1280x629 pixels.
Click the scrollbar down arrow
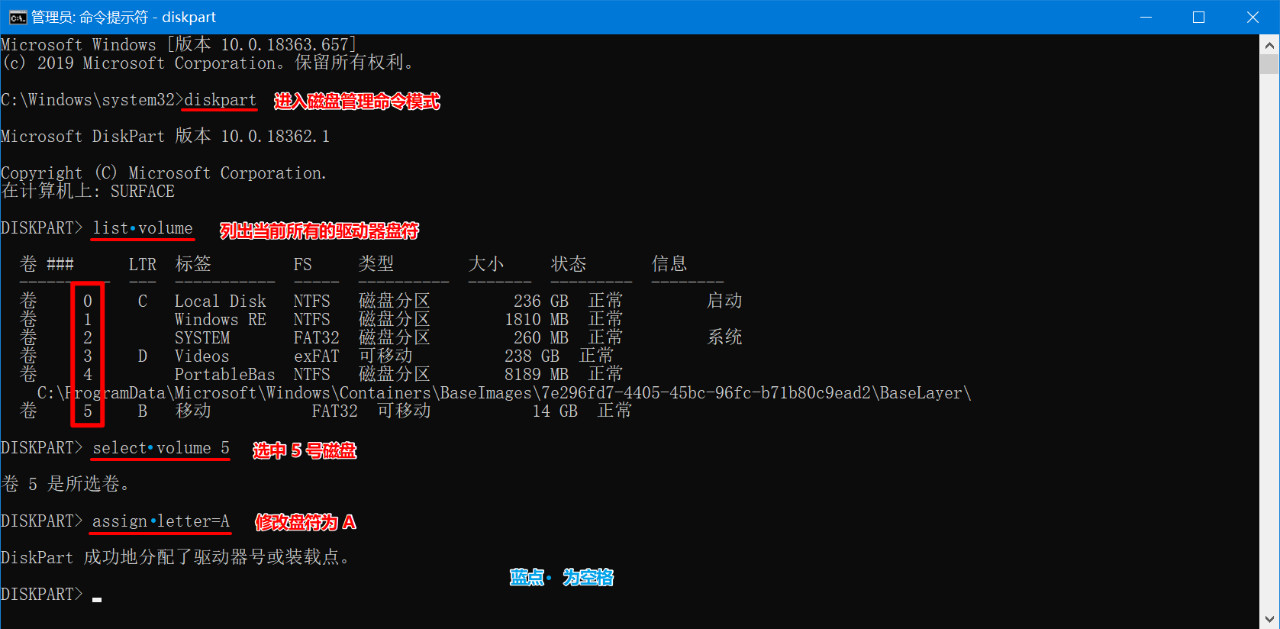[x=1270, y=619]
